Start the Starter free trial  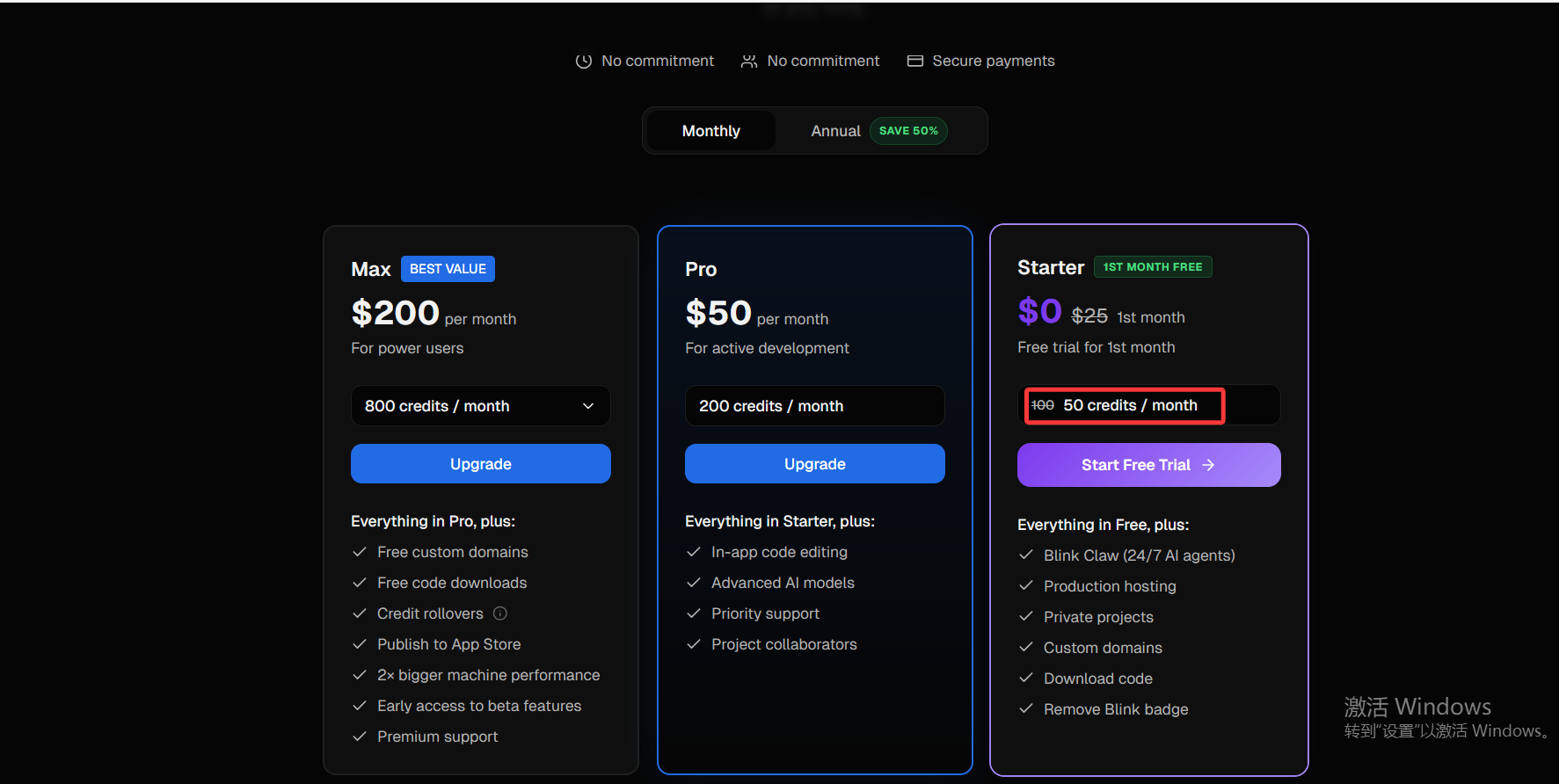coord(1148,465)
